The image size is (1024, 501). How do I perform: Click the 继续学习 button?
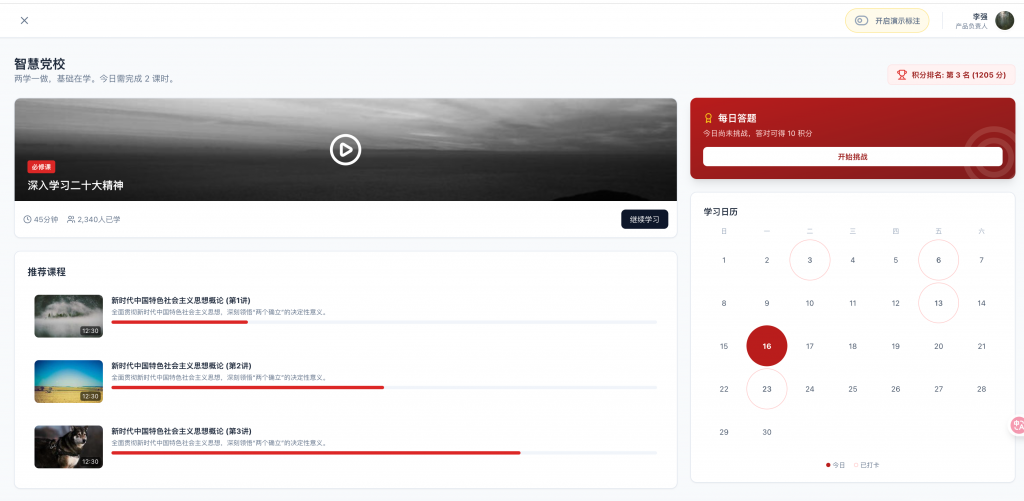[x=644, y=219]
